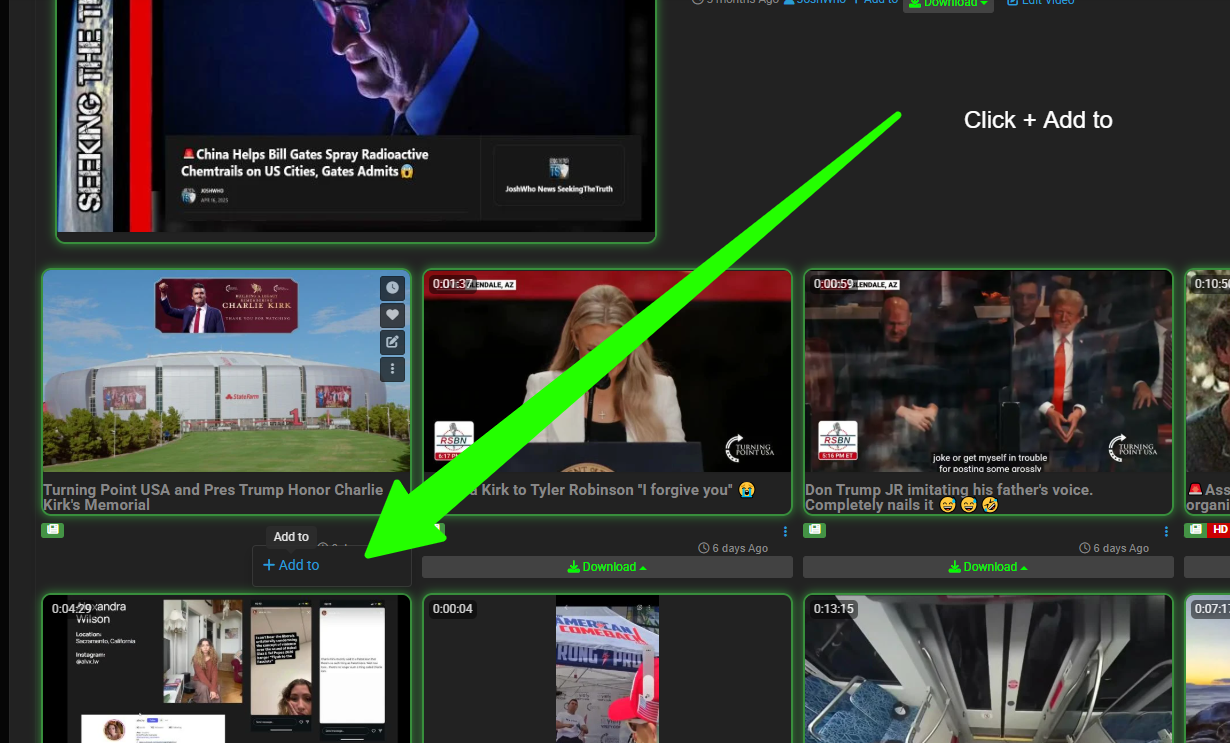Click the Watch Later clock icon on Memorial video

392,288
